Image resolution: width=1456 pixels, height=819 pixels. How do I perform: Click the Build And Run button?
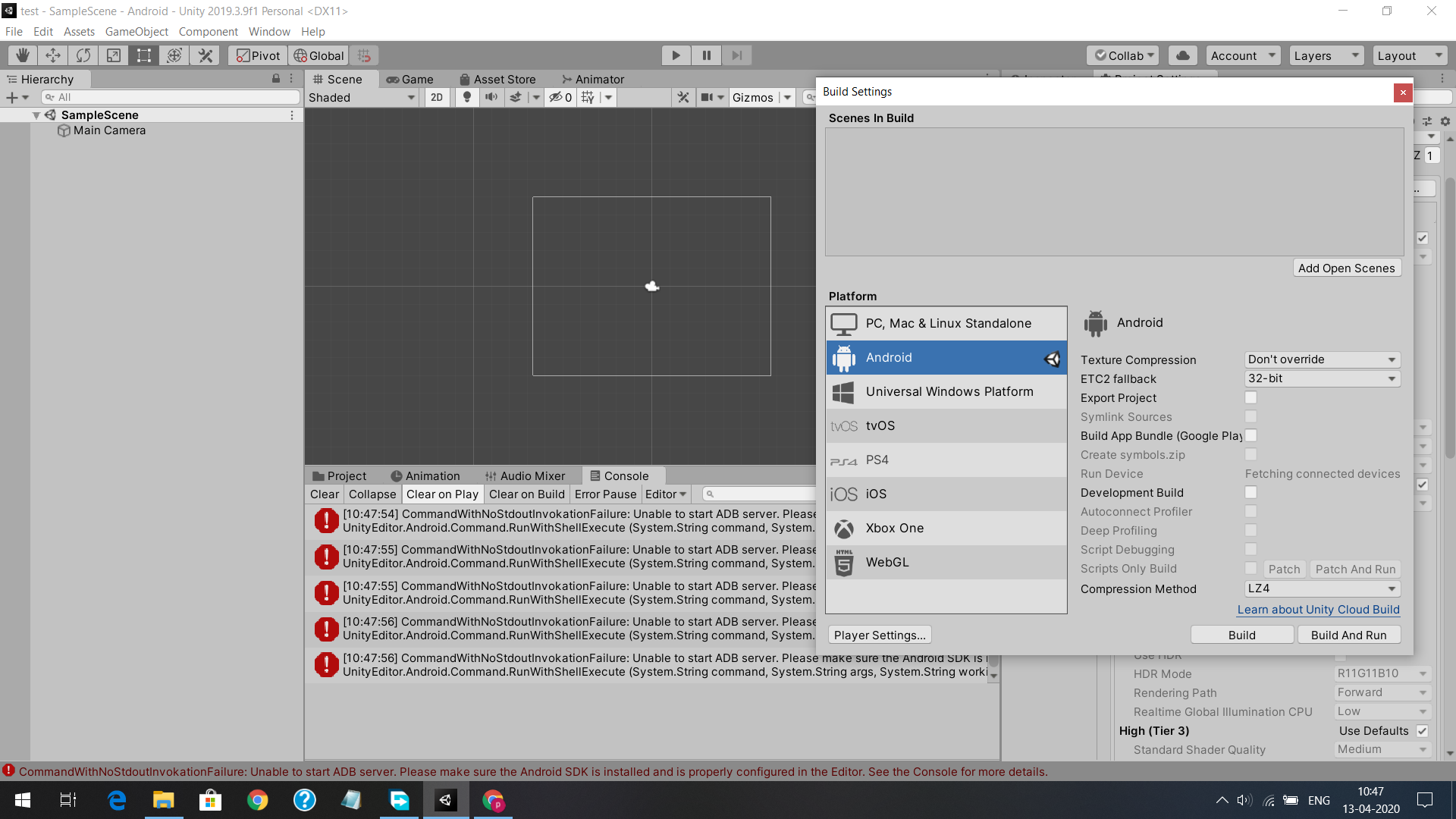click(x=1348, y=635)
